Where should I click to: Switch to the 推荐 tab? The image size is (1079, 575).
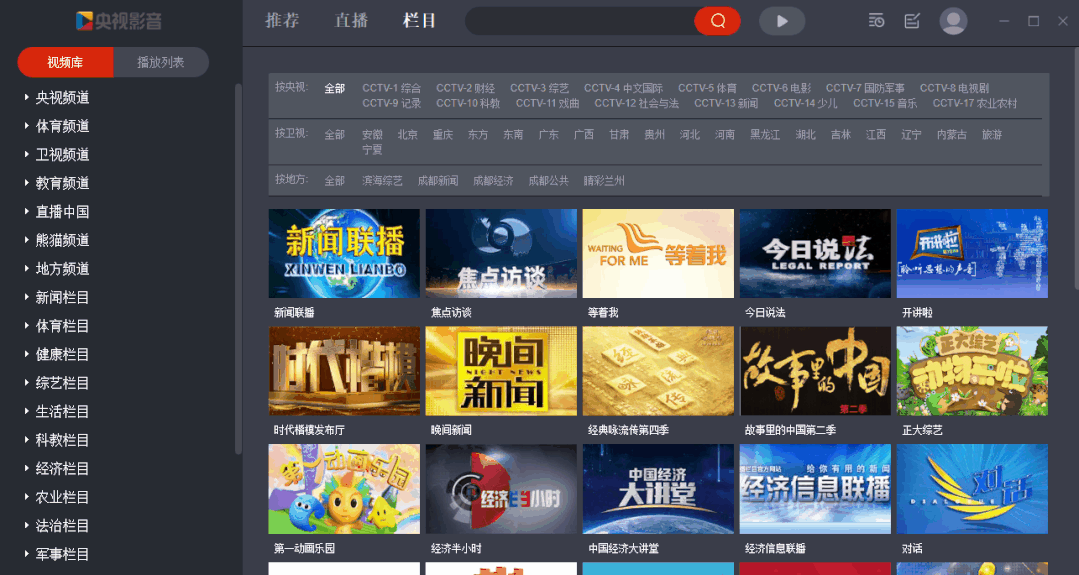point(282,21)
